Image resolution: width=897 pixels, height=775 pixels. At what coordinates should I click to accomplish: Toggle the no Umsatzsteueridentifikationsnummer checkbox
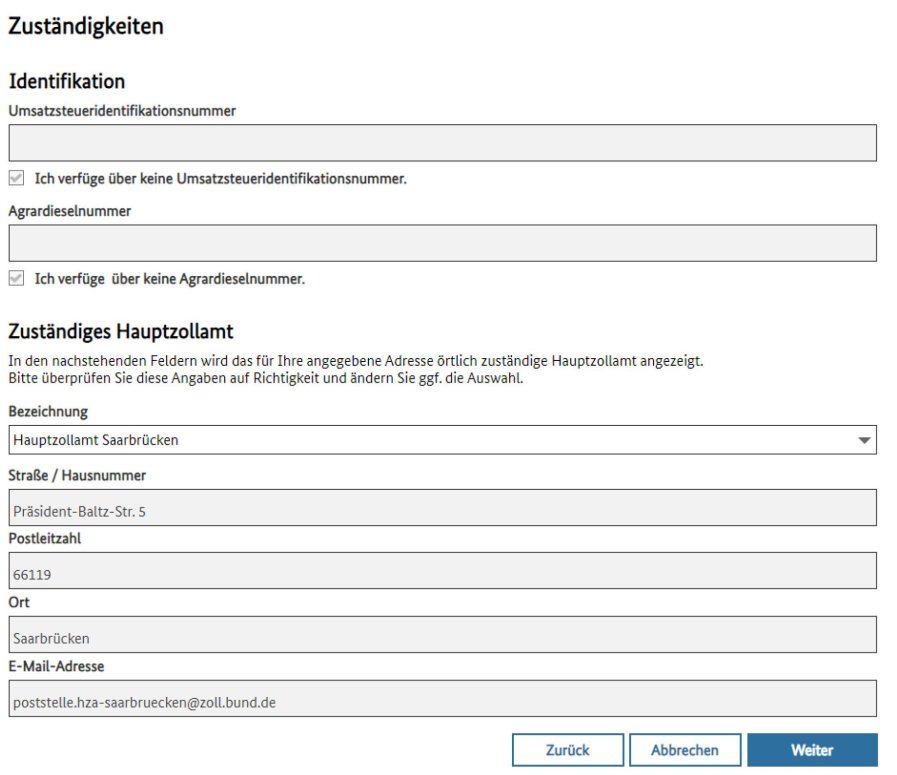click(16, 179)
